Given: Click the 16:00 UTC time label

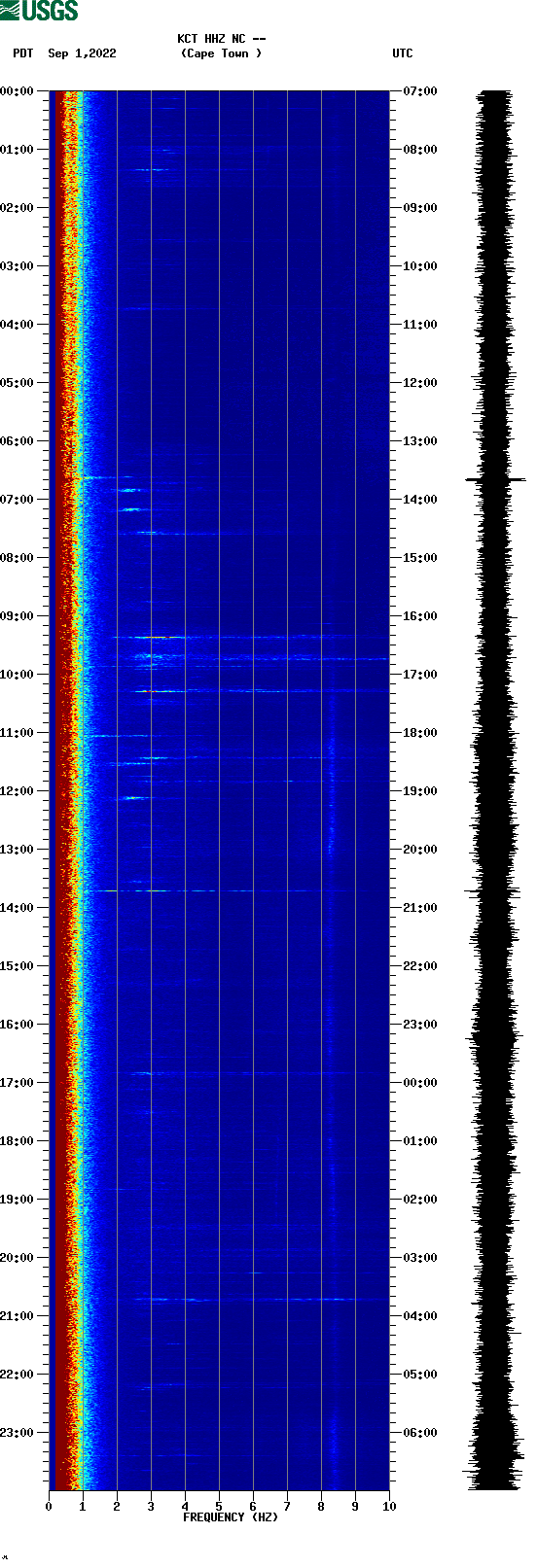Looking at the screenshot, I should point(420,616).
